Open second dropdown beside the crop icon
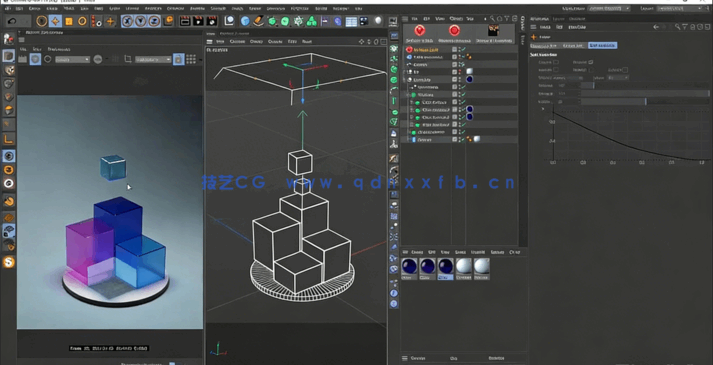 (x=153, y=60)
